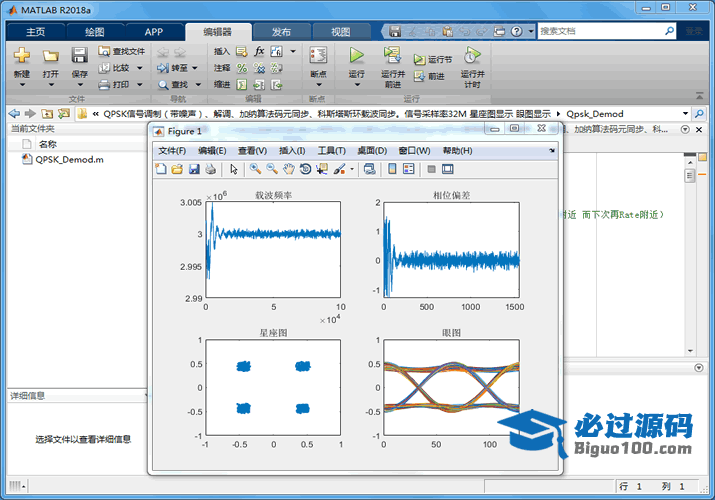
Task: Open Figure 1 工具(T) menu
Action: (x=332, y=150)
